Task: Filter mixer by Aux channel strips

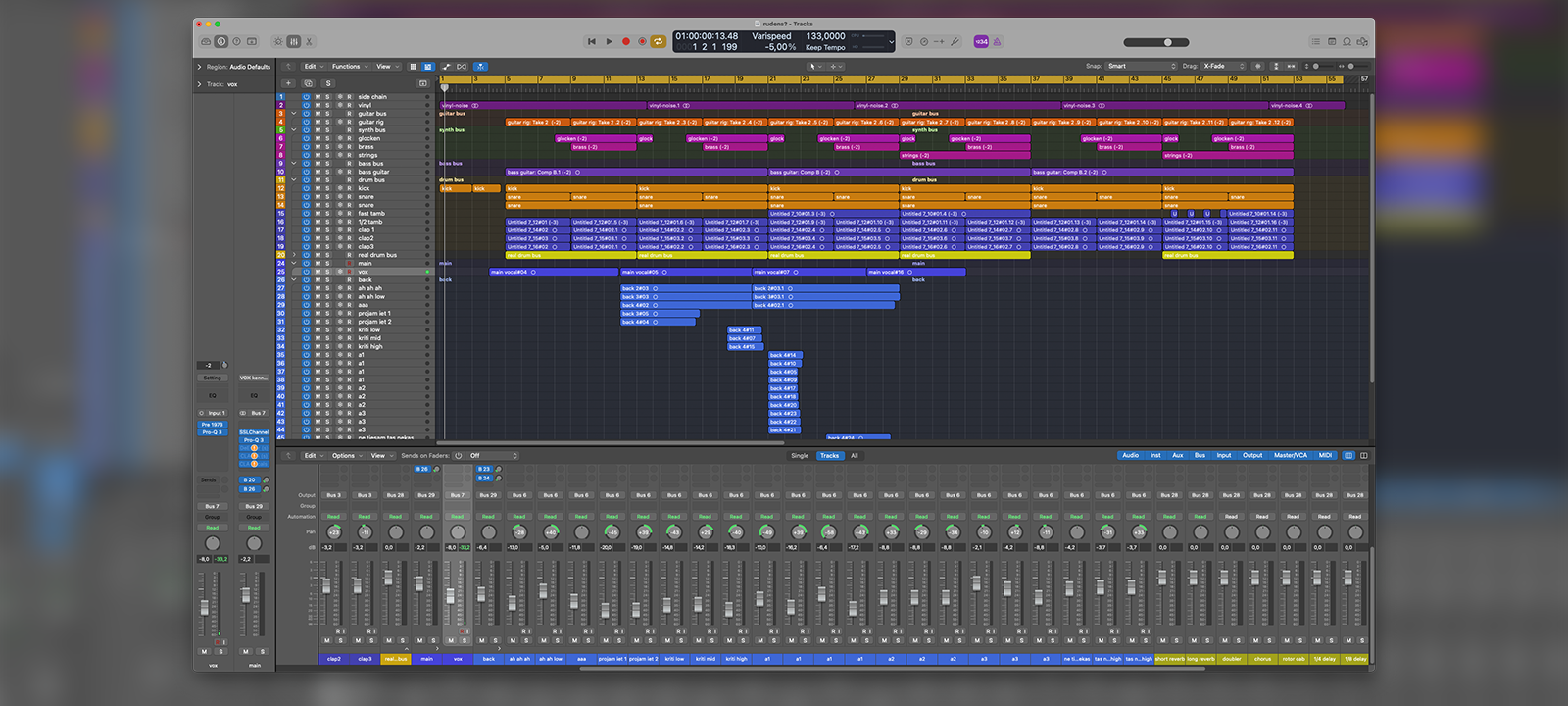Action: (x=1177, y=456)
